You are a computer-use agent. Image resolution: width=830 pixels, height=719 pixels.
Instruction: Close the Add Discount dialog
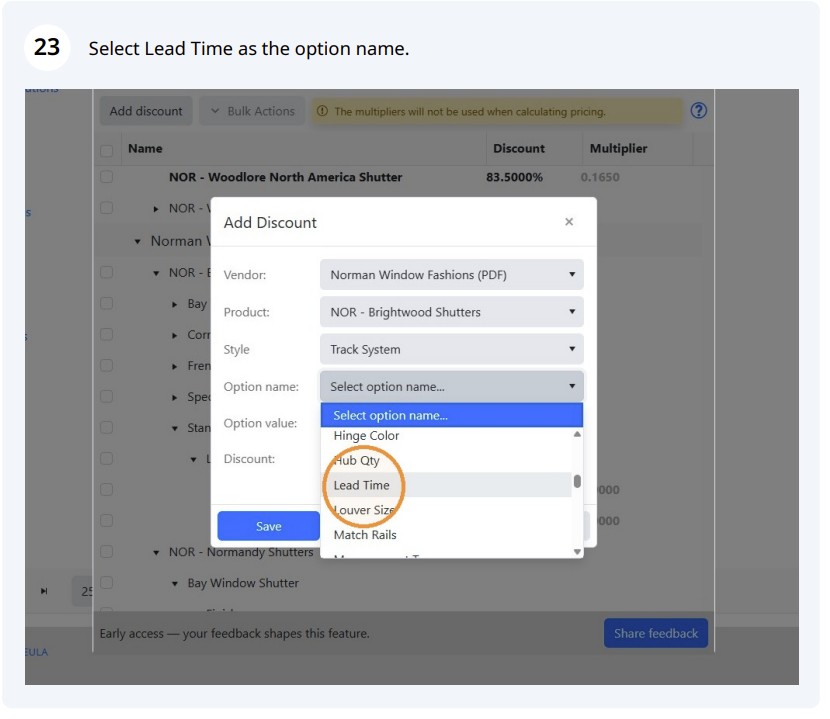tap(569, 222)
